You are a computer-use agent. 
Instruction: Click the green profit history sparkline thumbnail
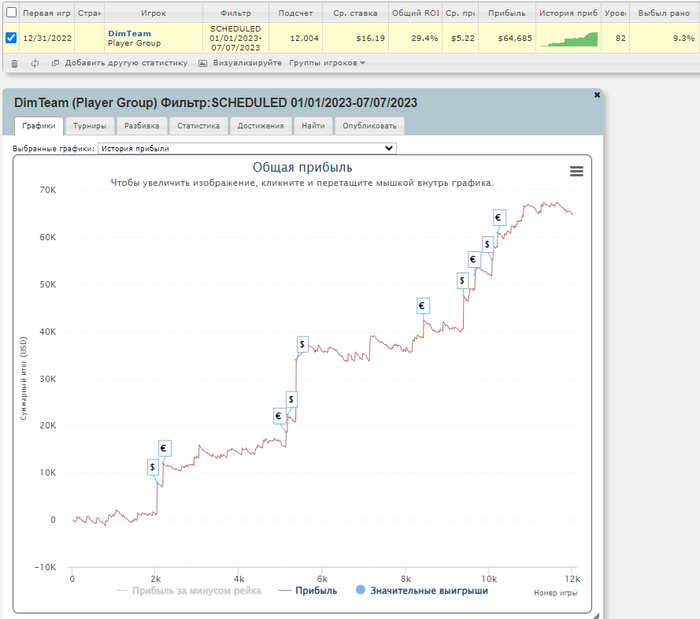(x=569, y=39)
